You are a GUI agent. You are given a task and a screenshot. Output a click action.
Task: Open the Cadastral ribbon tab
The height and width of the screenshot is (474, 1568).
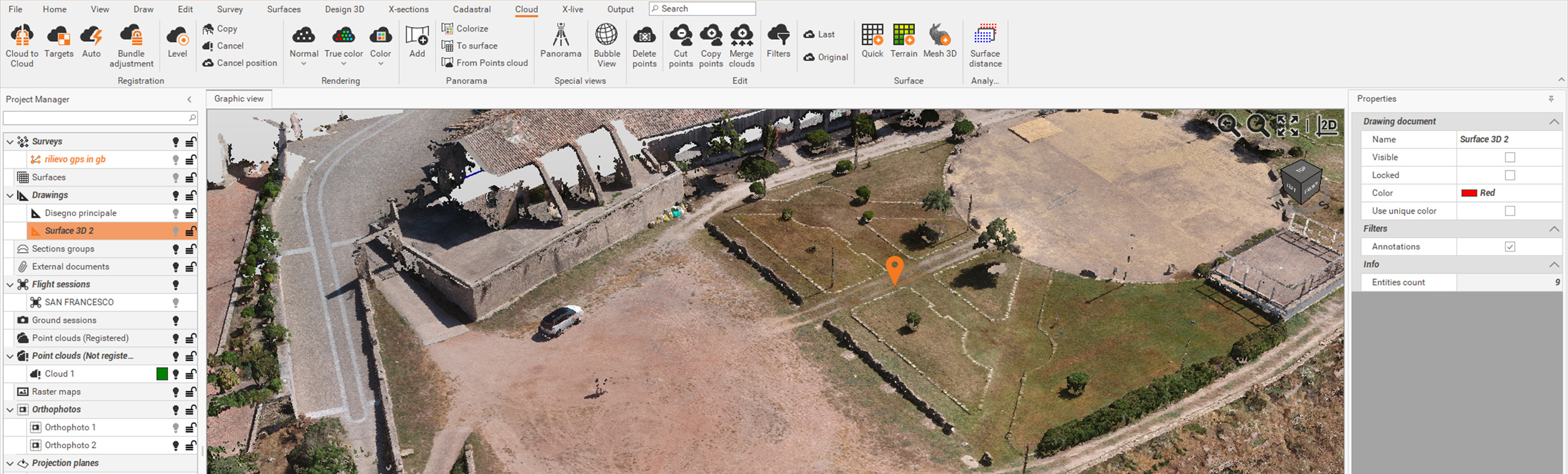coord(472,9)
